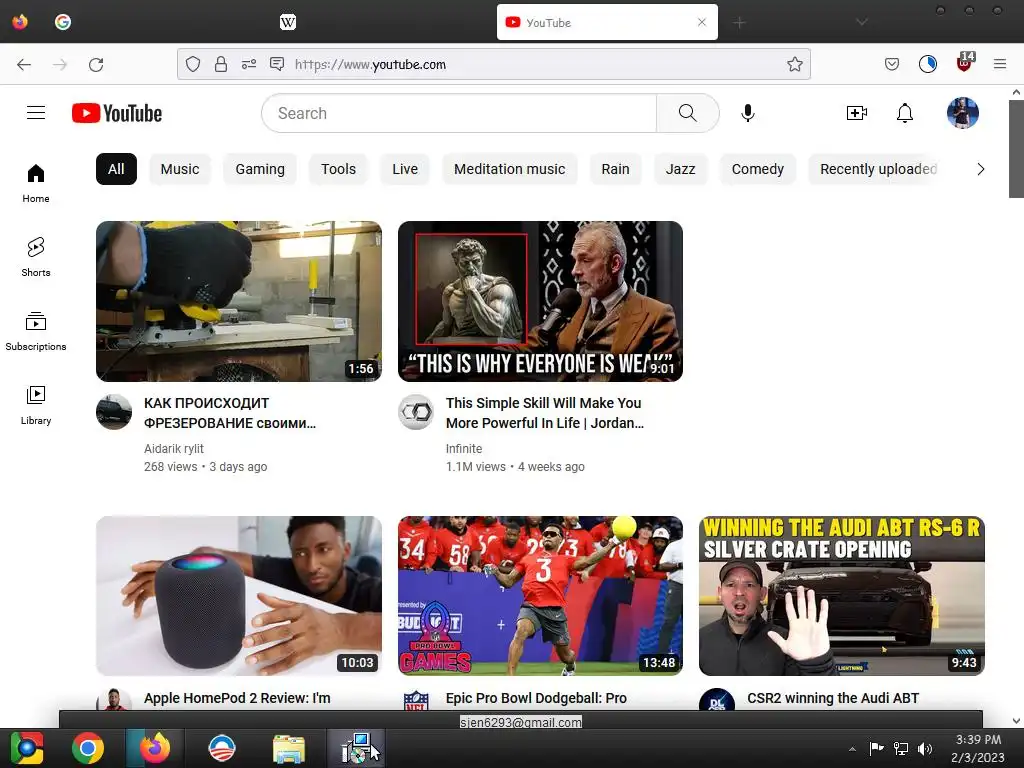
Task: Click the YouTube search field
Action: [459, 113]
